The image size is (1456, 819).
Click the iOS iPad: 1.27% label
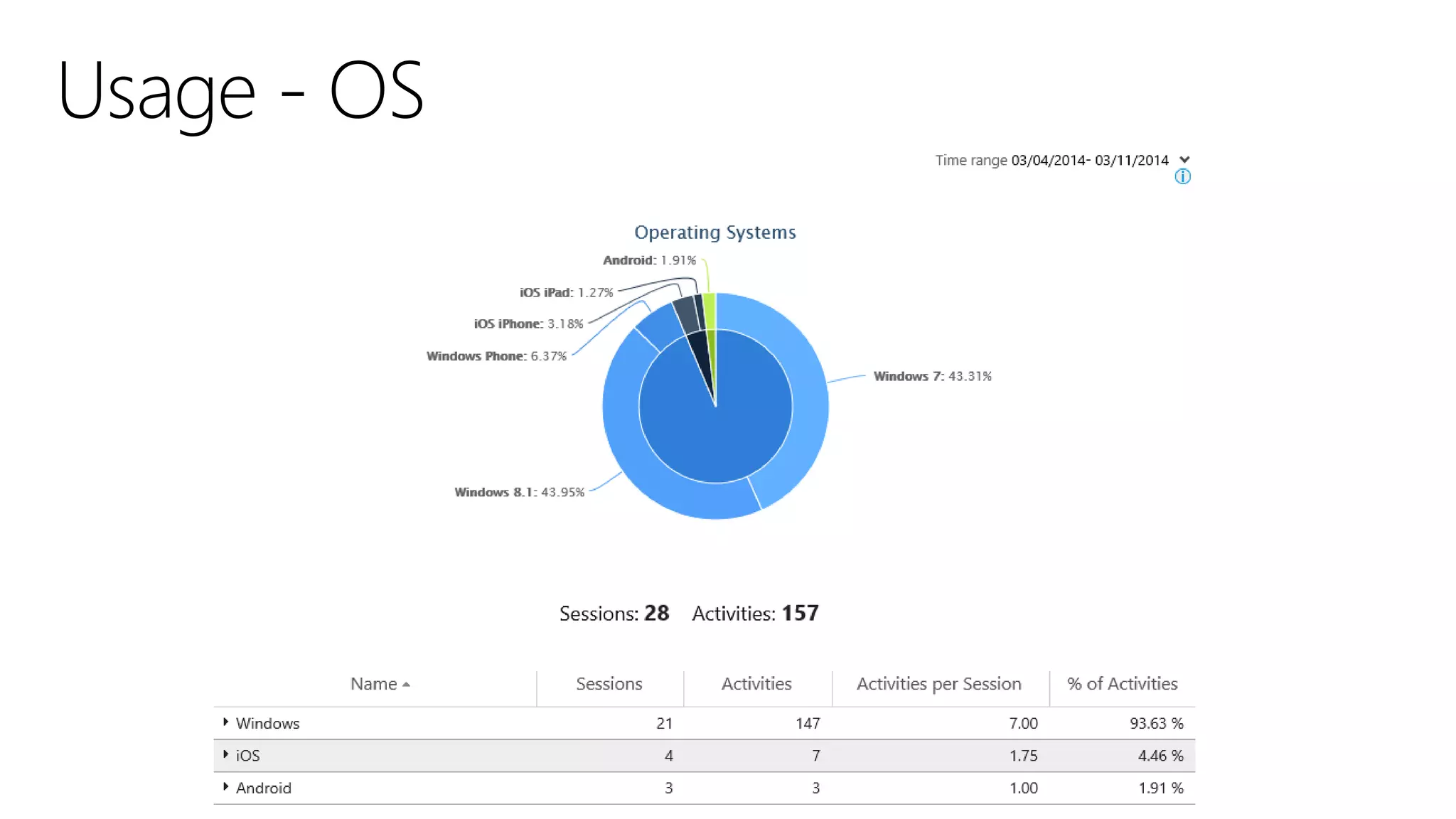click(566, 292)
